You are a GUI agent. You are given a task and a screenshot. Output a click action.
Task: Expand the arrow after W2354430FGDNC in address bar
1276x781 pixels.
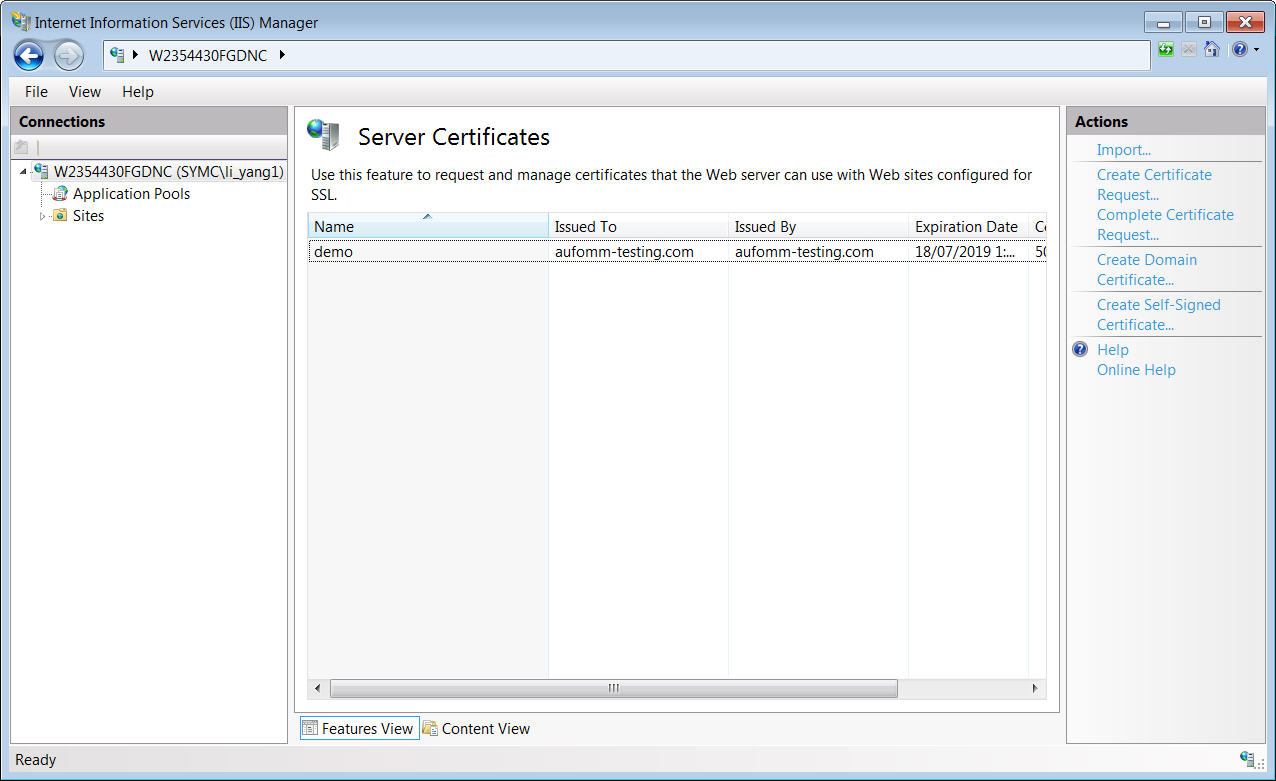point(282,56)
